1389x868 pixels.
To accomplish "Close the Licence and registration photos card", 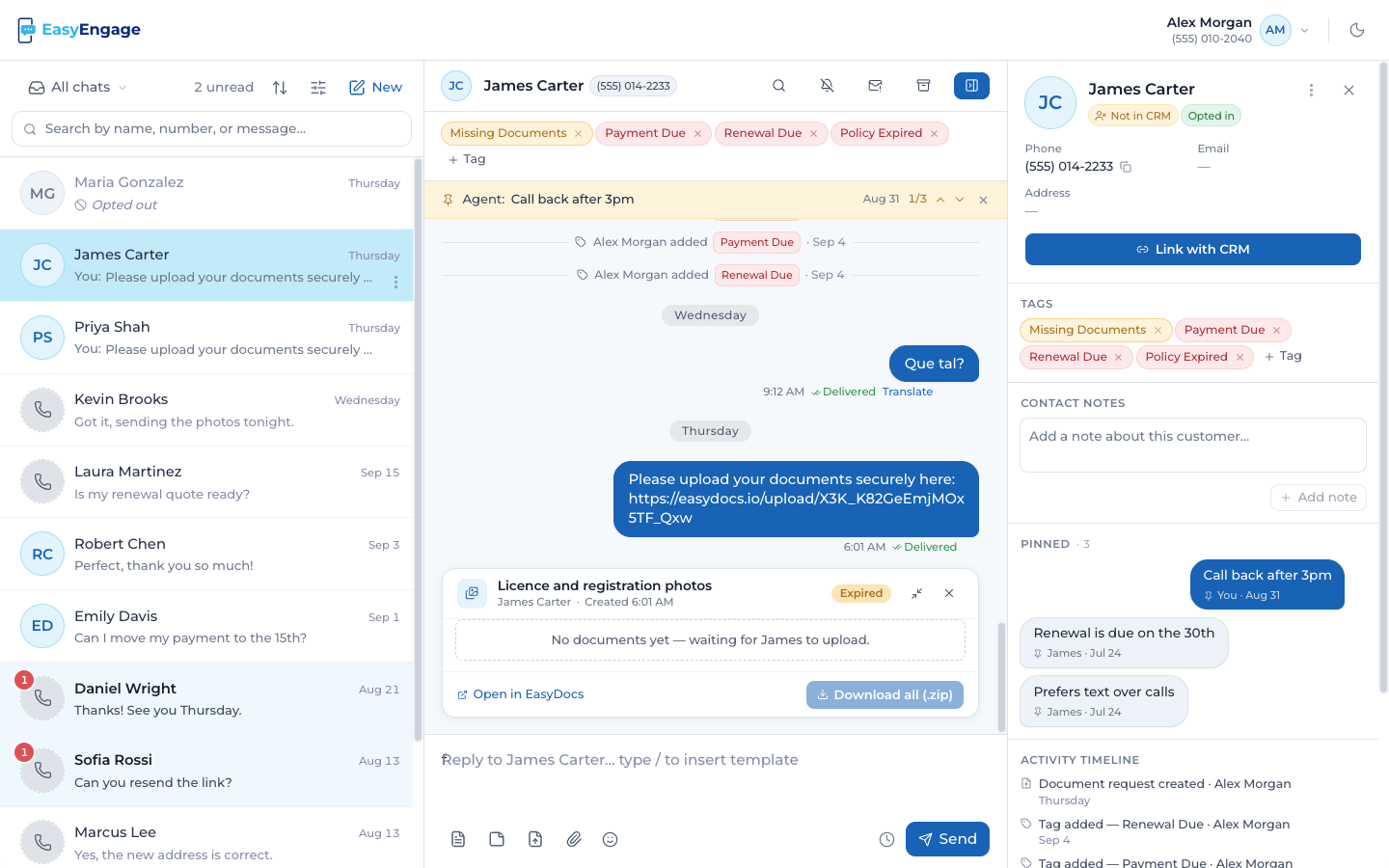I will pyautogui.click(x=949, y=593).
